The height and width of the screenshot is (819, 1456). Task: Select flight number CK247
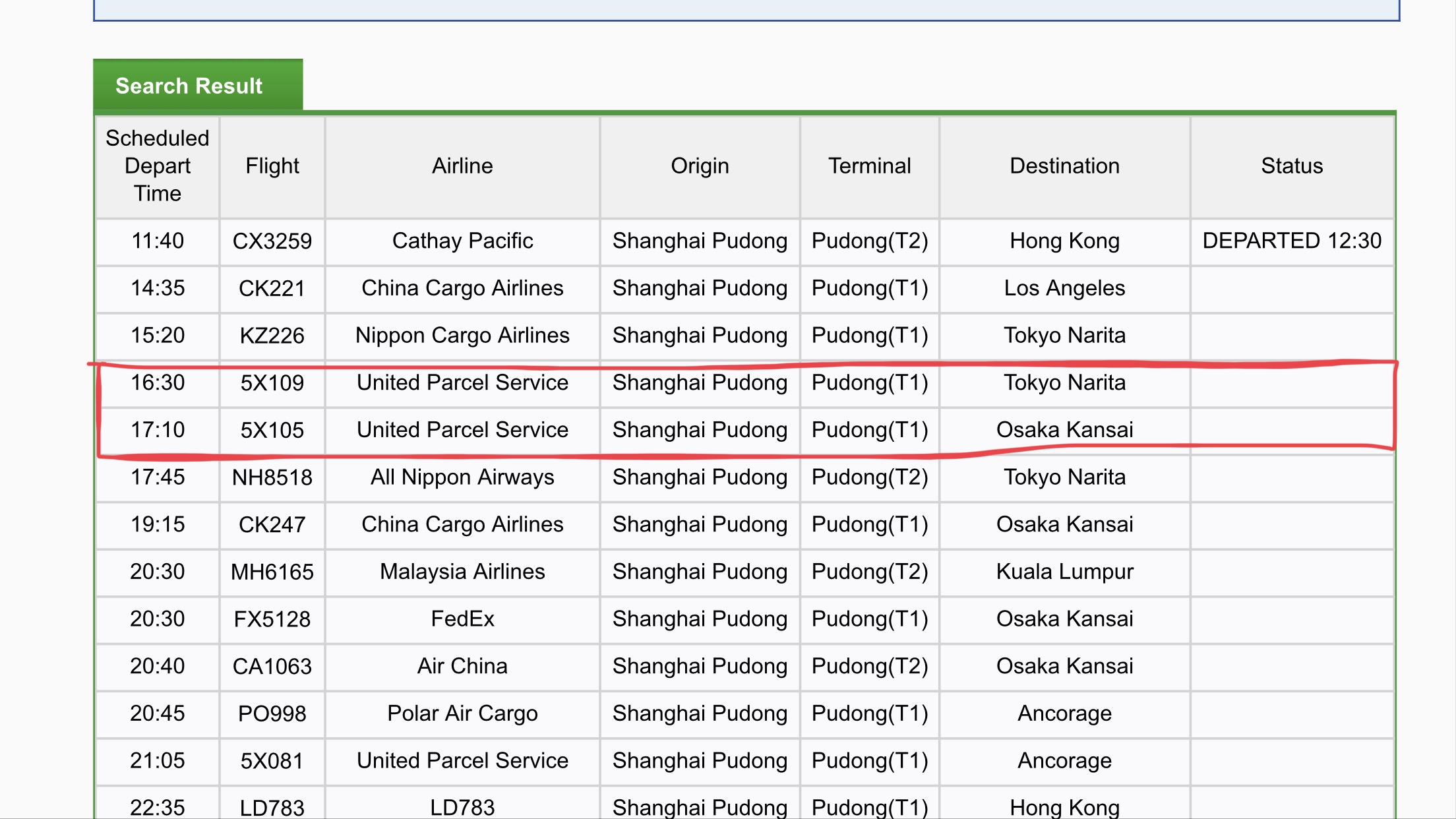coord(272,525)
